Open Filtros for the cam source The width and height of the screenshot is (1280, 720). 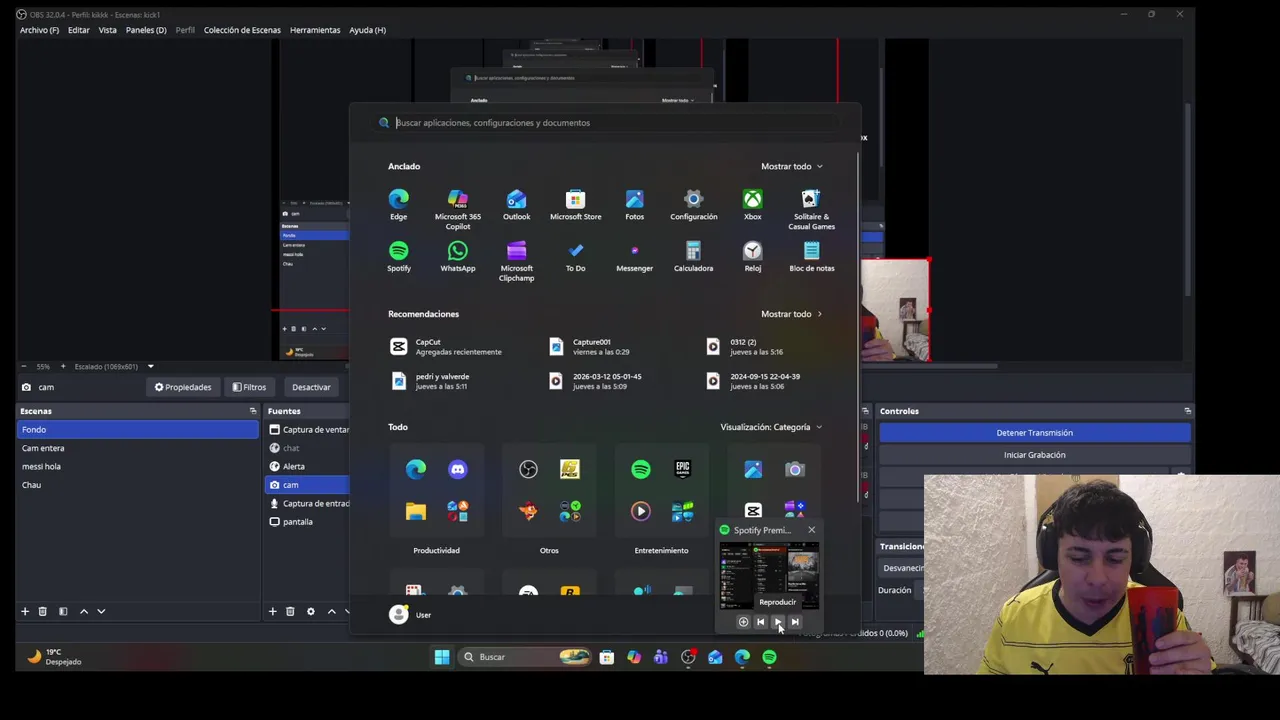point(249,387)
